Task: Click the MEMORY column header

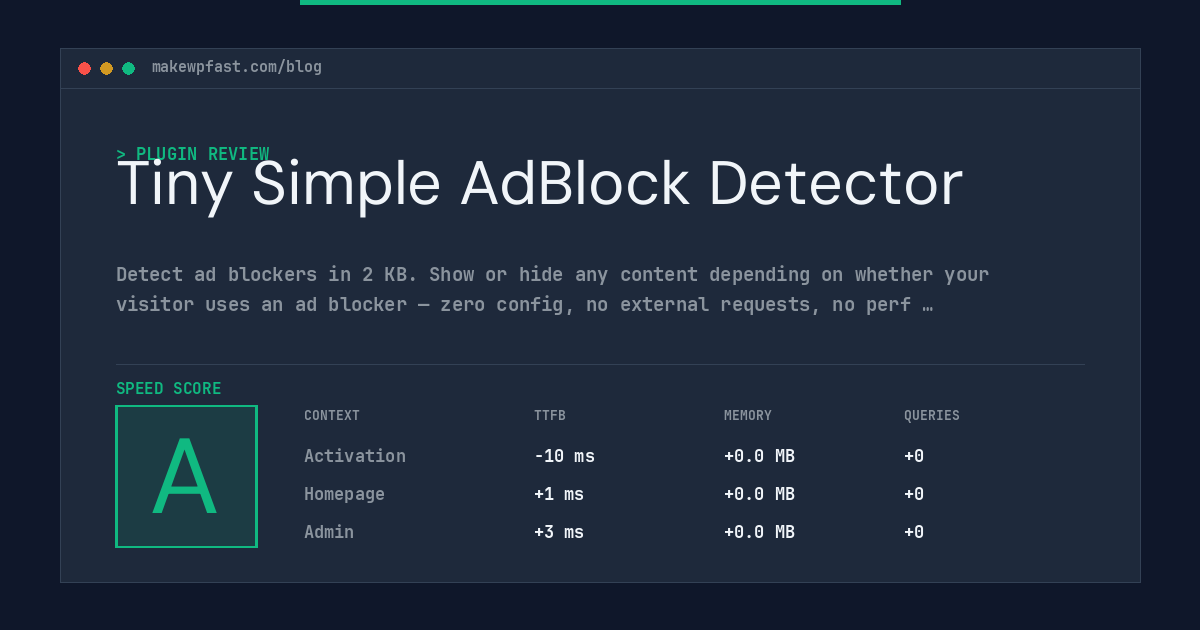Action: 748,416
